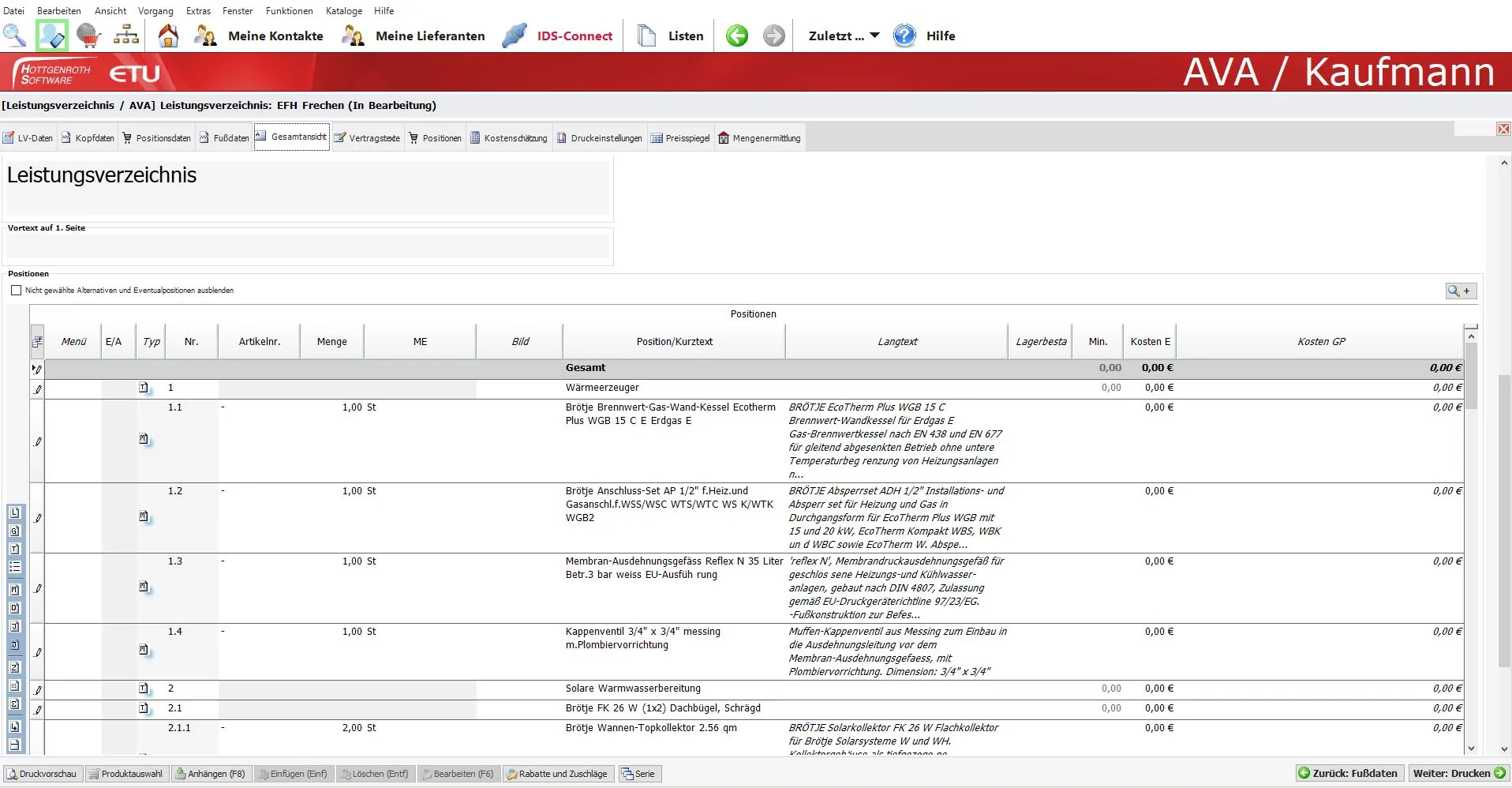Switch to the Positionsdaten tab
The width and height of the screenshot is (1512, 788).
pyautogui.click(x=156, y=138)
